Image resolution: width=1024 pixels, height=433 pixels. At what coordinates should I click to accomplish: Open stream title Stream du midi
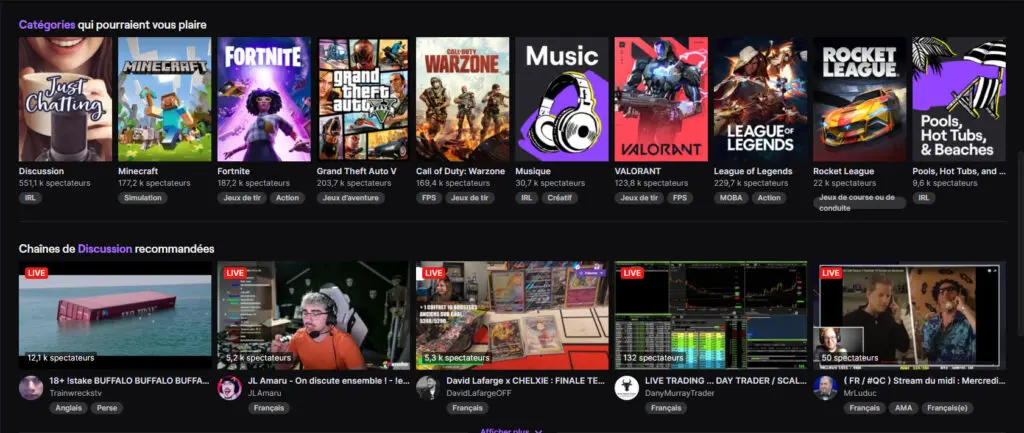coord(924,380)
